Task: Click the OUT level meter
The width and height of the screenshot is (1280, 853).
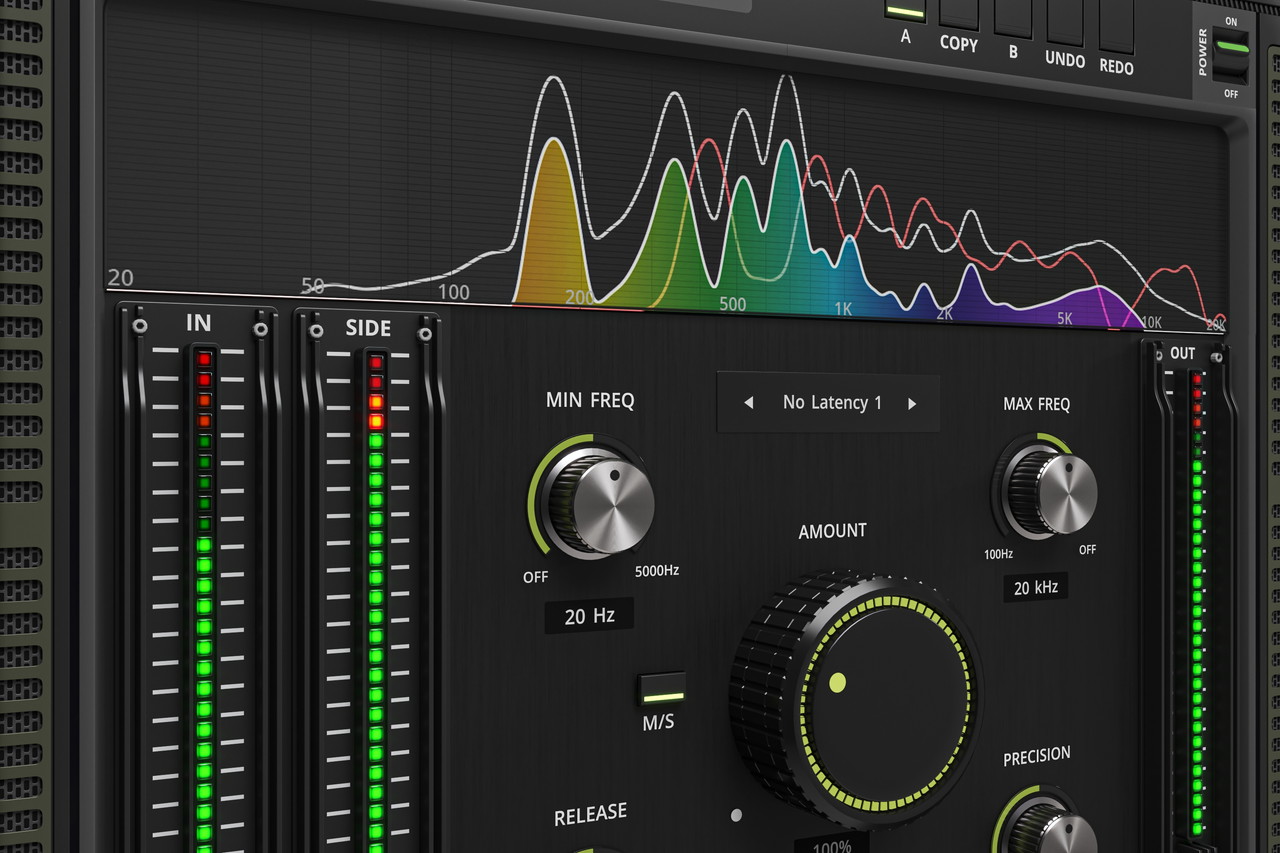Action: pyautogui.click(x=1196, y=600)
